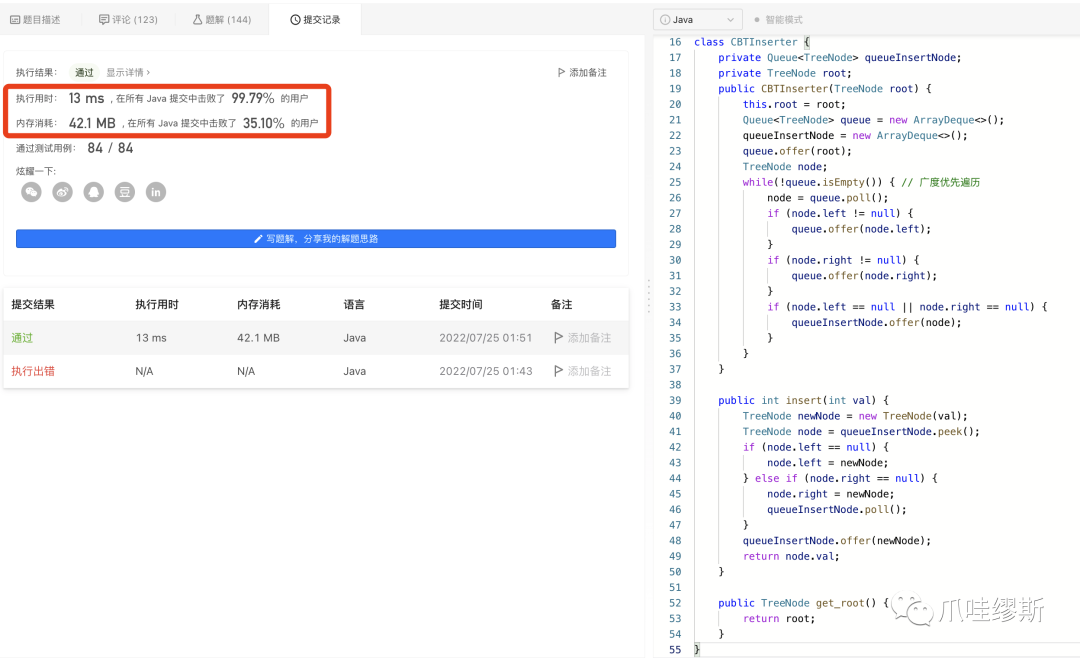This screenshot has height=658, width=1080.
Task: Open the Java language dropdown
Action: (x=697, y=18)
